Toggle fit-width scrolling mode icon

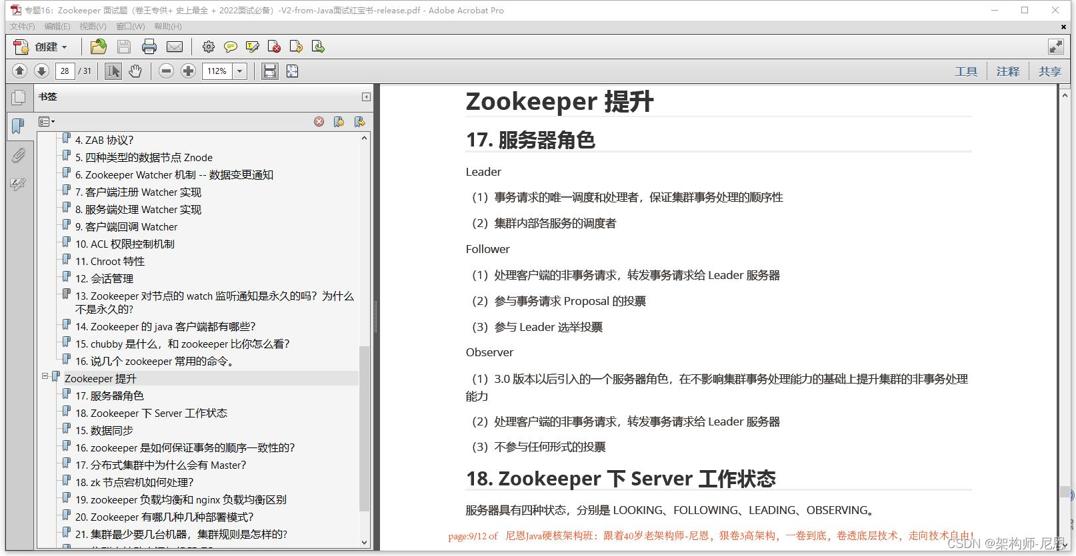270,71
